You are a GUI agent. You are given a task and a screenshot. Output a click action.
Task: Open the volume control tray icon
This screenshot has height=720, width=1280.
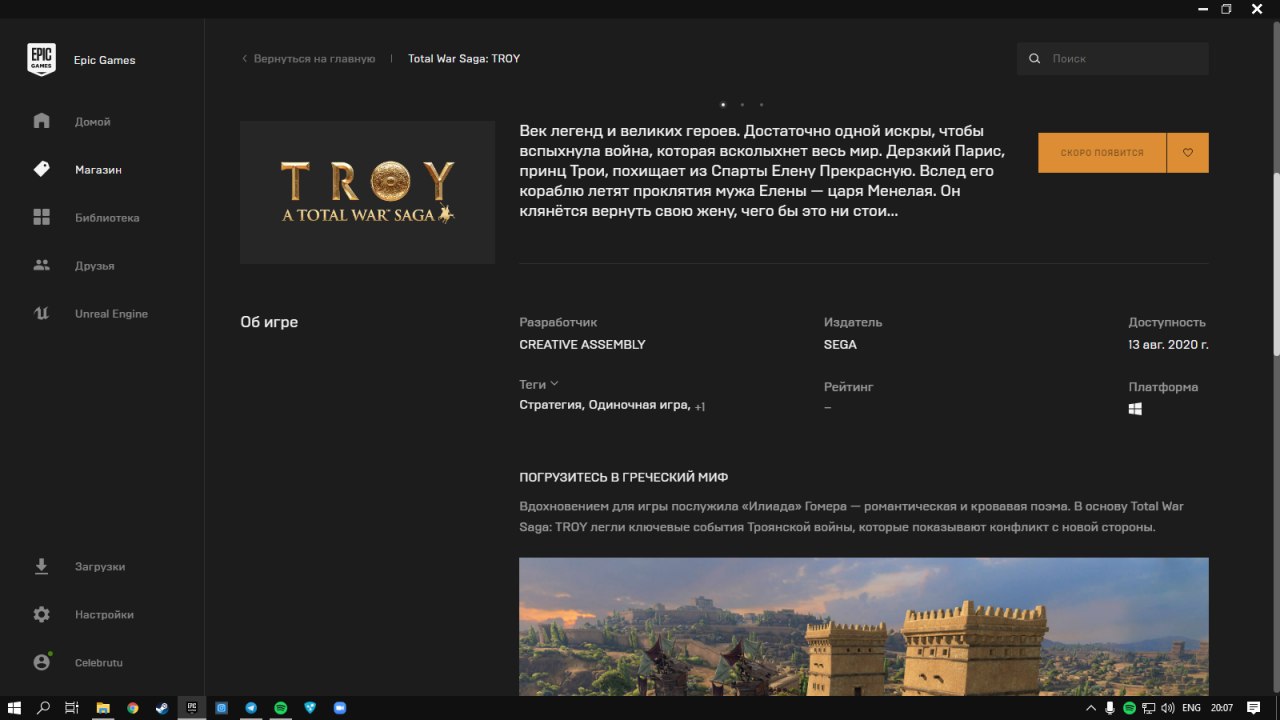[x=1167, y=708]
